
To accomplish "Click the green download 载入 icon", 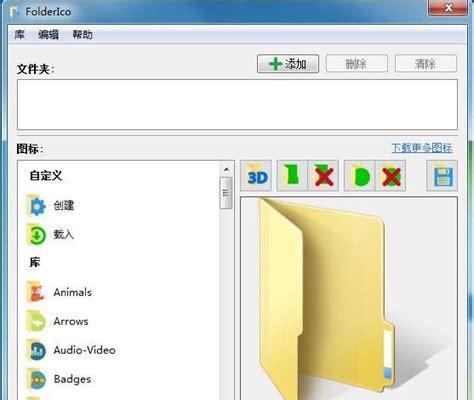I will click(x=36, y=235).
